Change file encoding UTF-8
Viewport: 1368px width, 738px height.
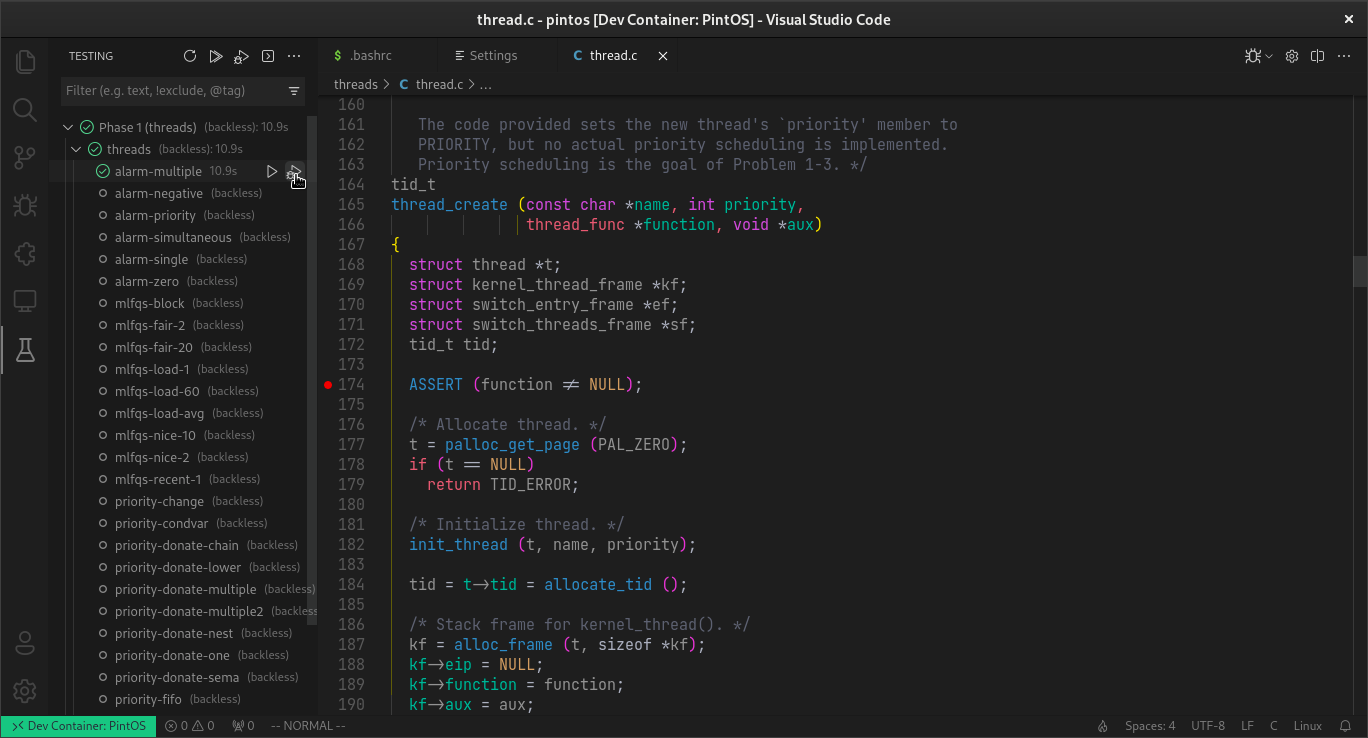coord(1208,726)
